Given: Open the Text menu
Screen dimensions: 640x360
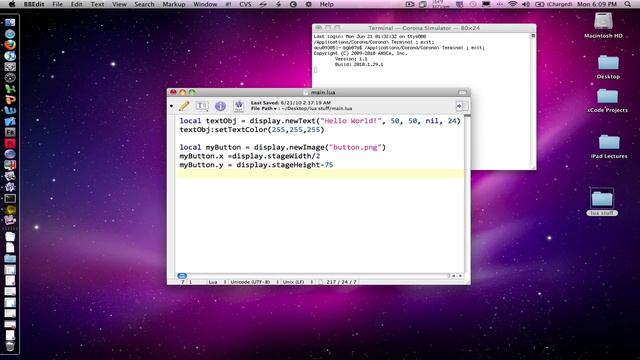Looking at the screenshot, I should coord(97,4).
